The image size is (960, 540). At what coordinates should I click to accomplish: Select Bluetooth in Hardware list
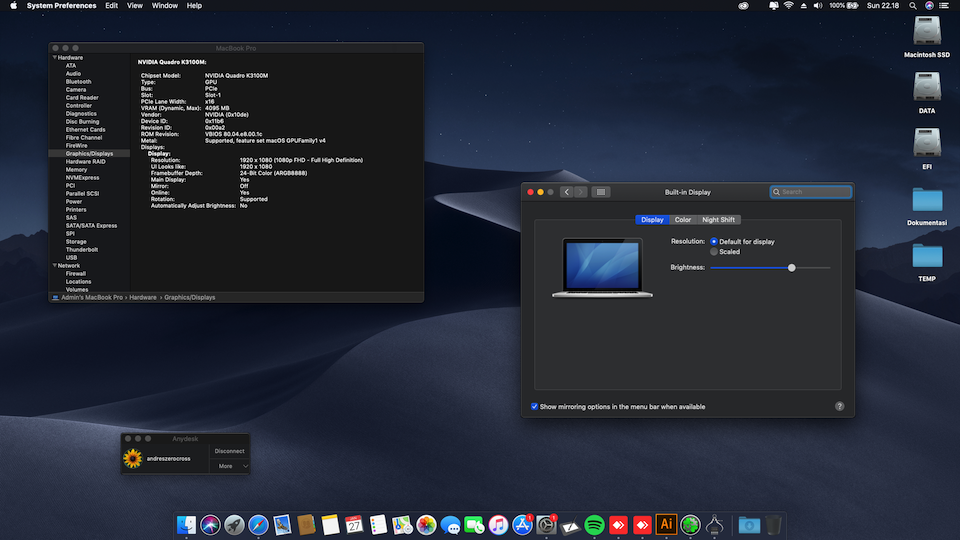[78, 81]
